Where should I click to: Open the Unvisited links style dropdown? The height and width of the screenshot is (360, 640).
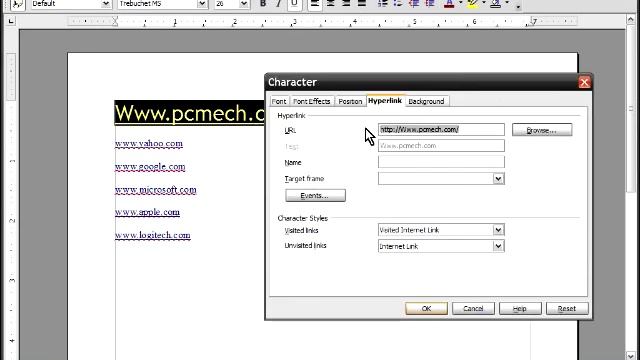tap(498, 246)
